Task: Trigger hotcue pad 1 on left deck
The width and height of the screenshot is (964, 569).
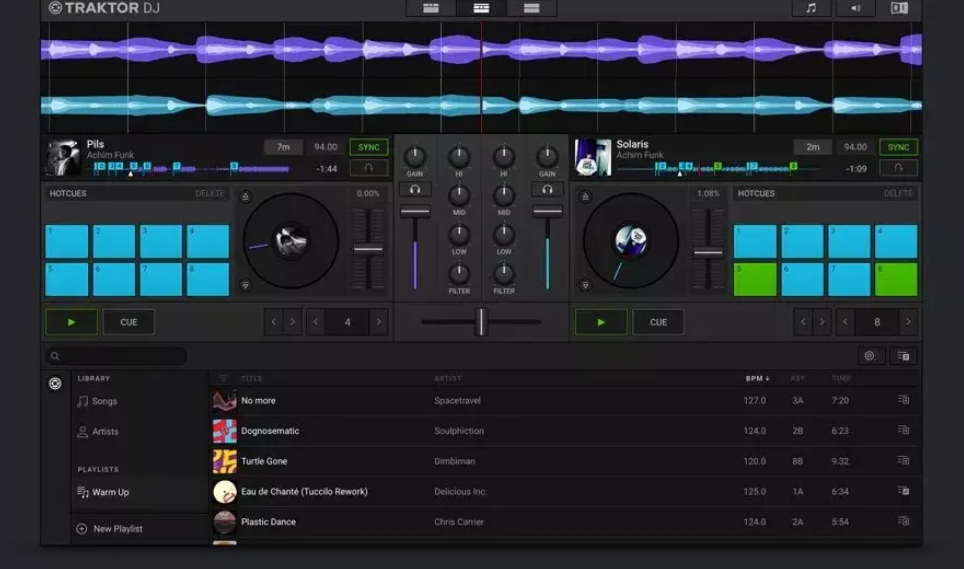Action: click(x=67, y=241)
